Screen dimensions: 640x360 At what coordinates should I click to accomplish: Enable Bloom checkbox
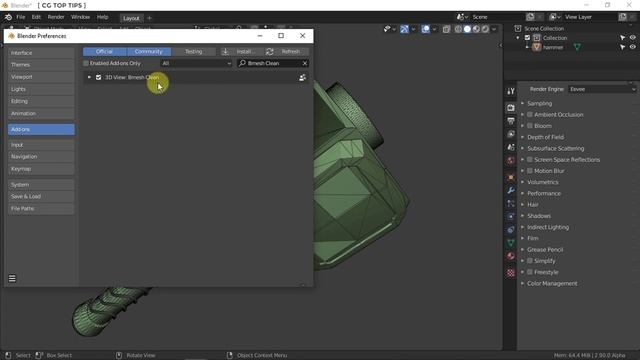(530, 126)
